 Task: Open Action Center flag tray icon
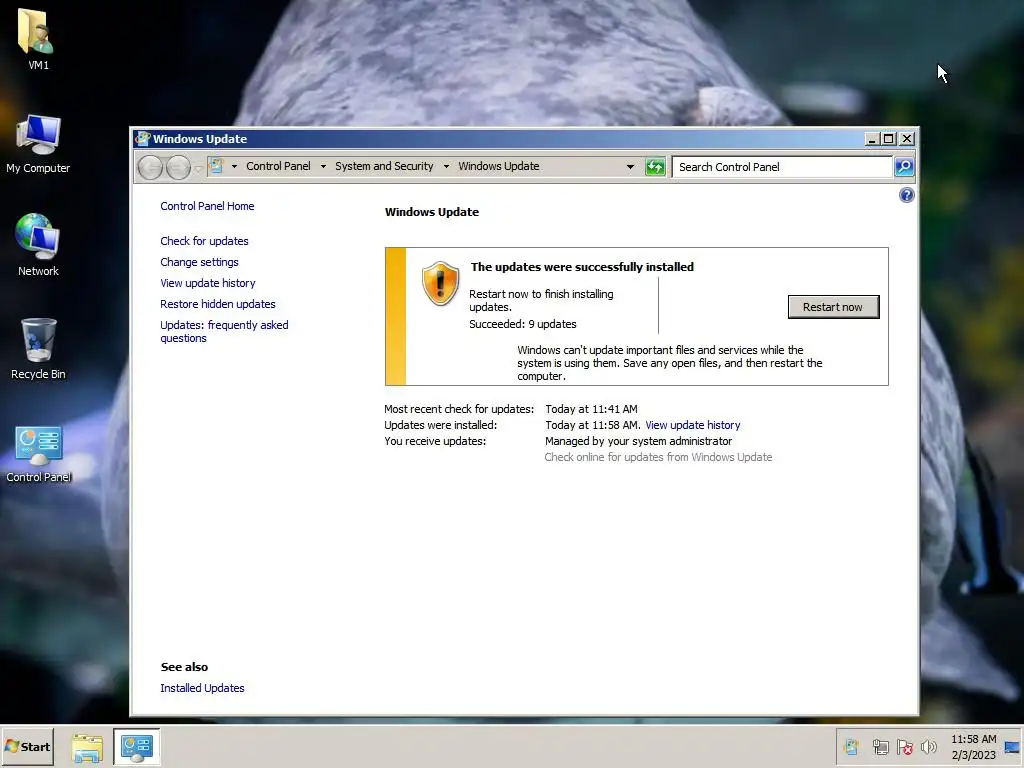pyautogui.click(x=904, y=746)
